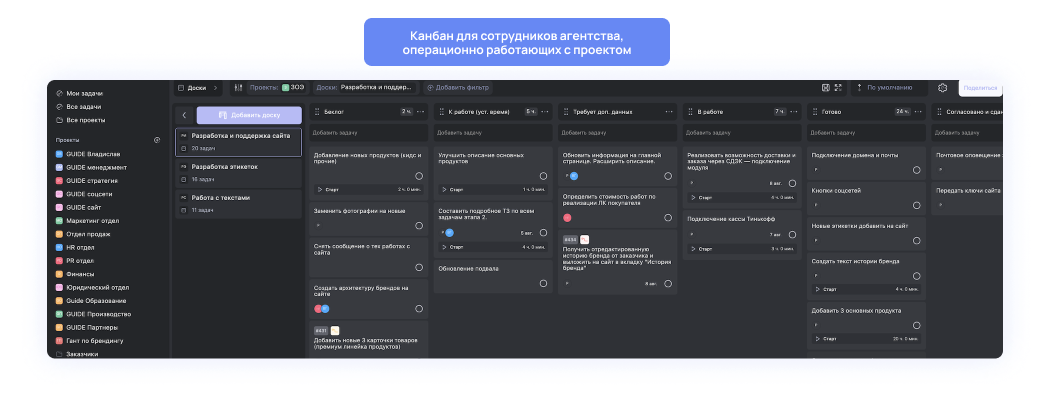
Task: Grab the Готово column drag handle
Action: tap(816, 112)
